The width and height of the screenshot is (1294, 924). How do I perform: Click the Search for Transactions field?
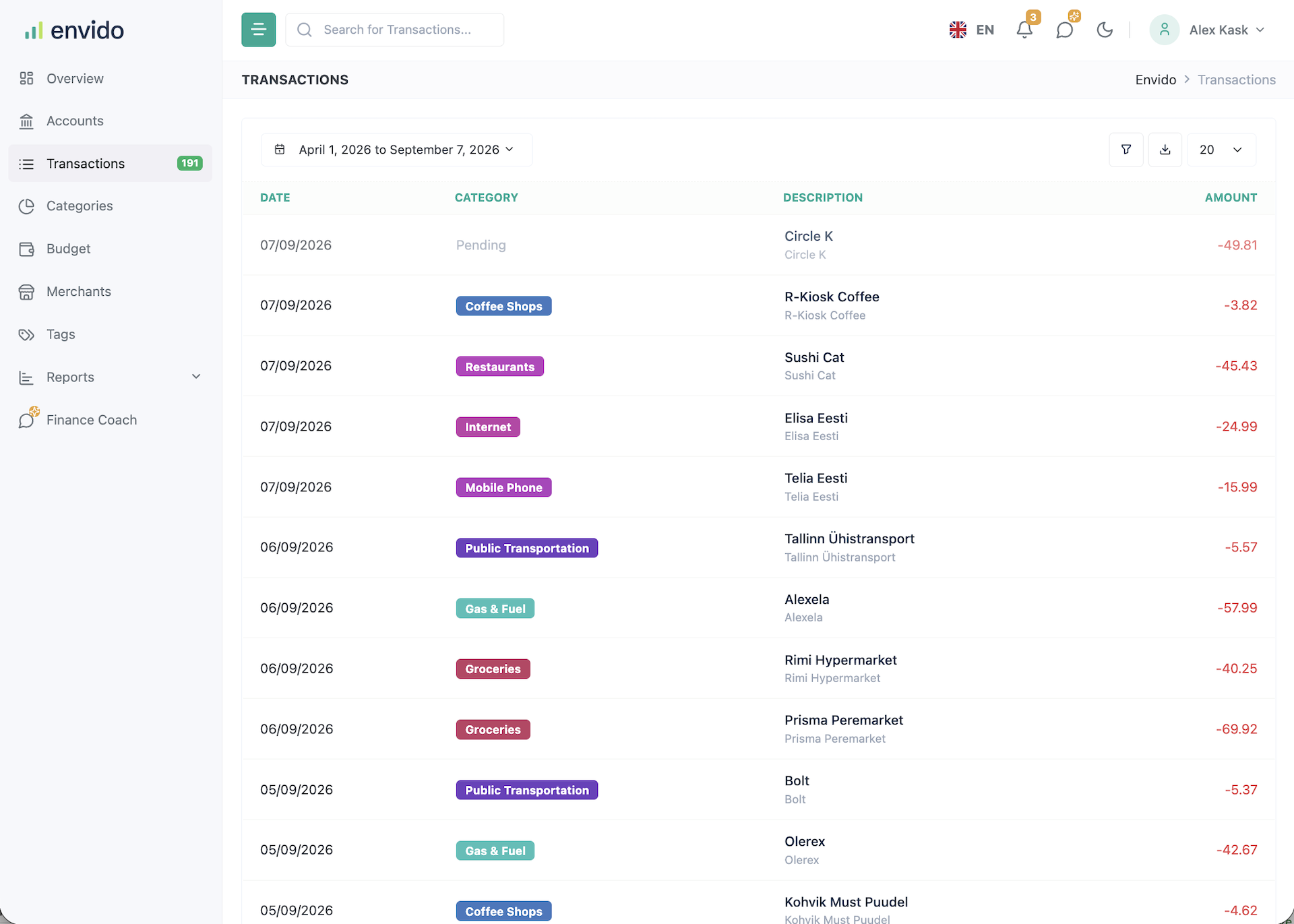(395, 30)
